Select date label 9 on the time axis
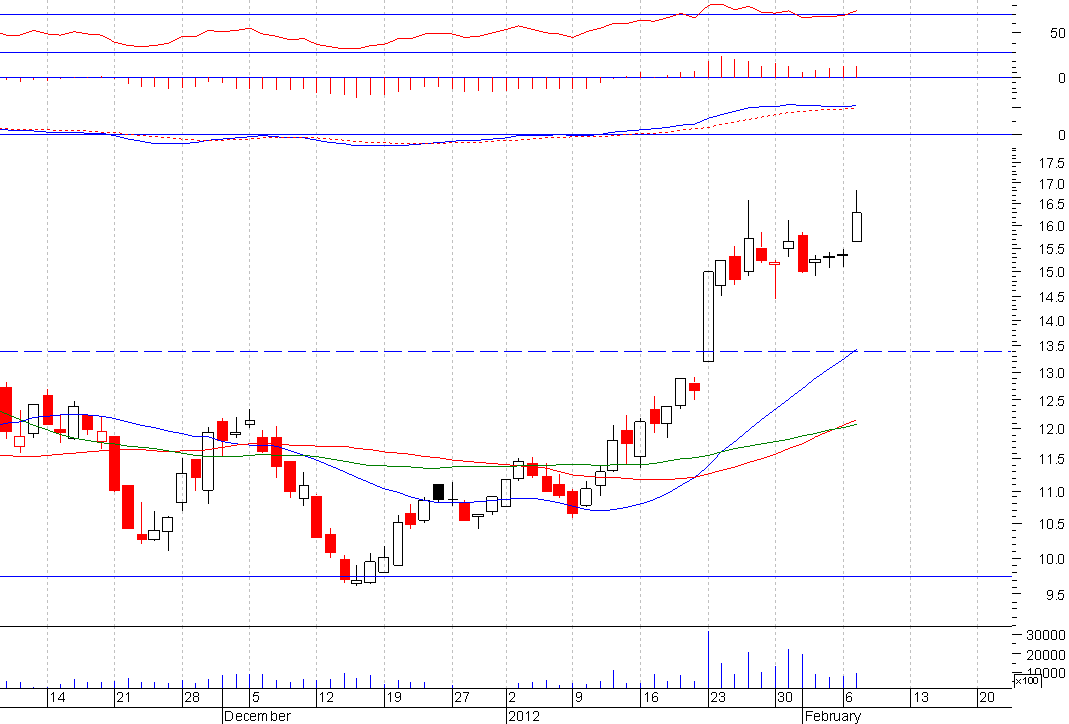Image resolution: width=1069 pixels, height=724 pixels. pos(579,697)
